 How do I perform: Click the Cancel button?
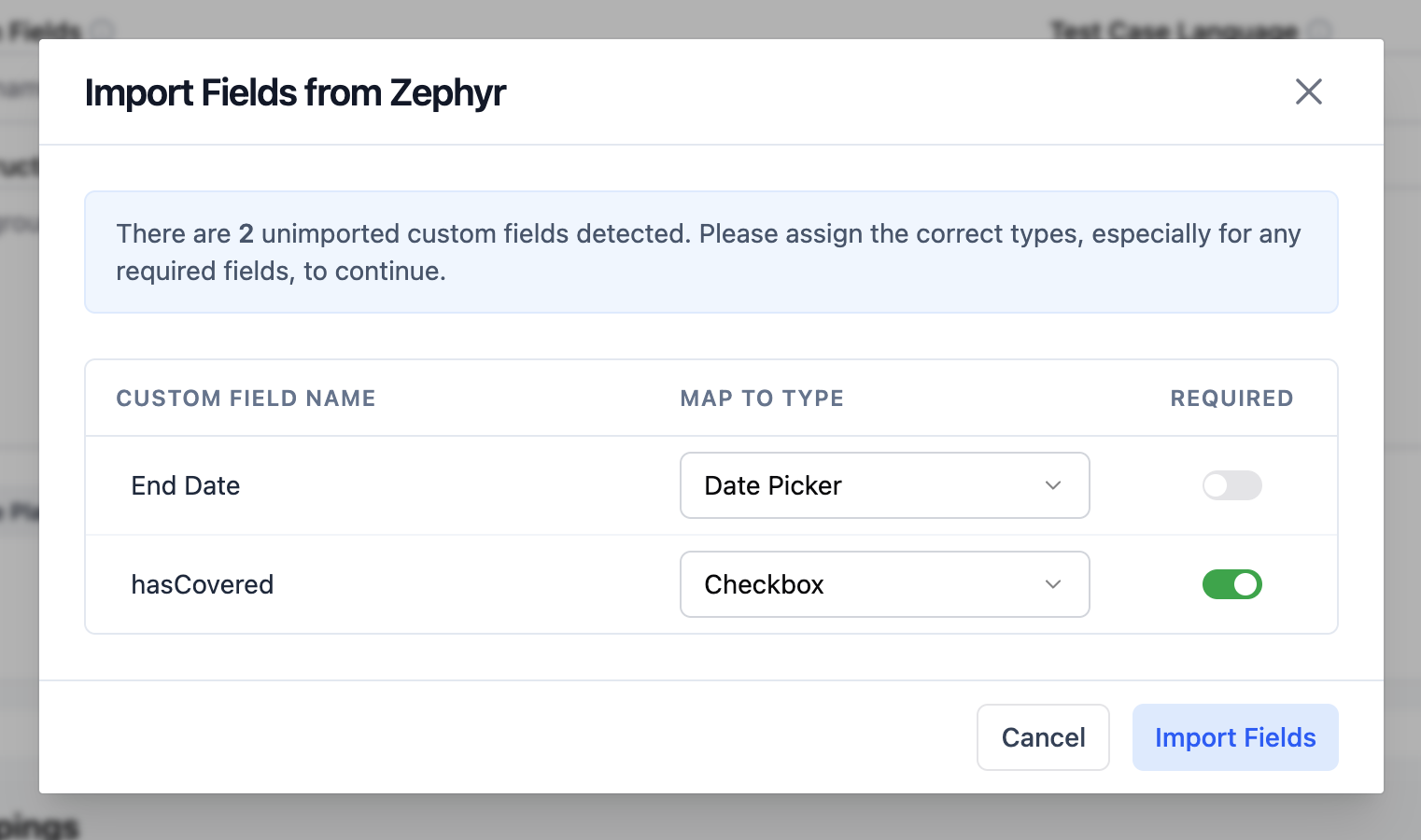click(1043, 737)
